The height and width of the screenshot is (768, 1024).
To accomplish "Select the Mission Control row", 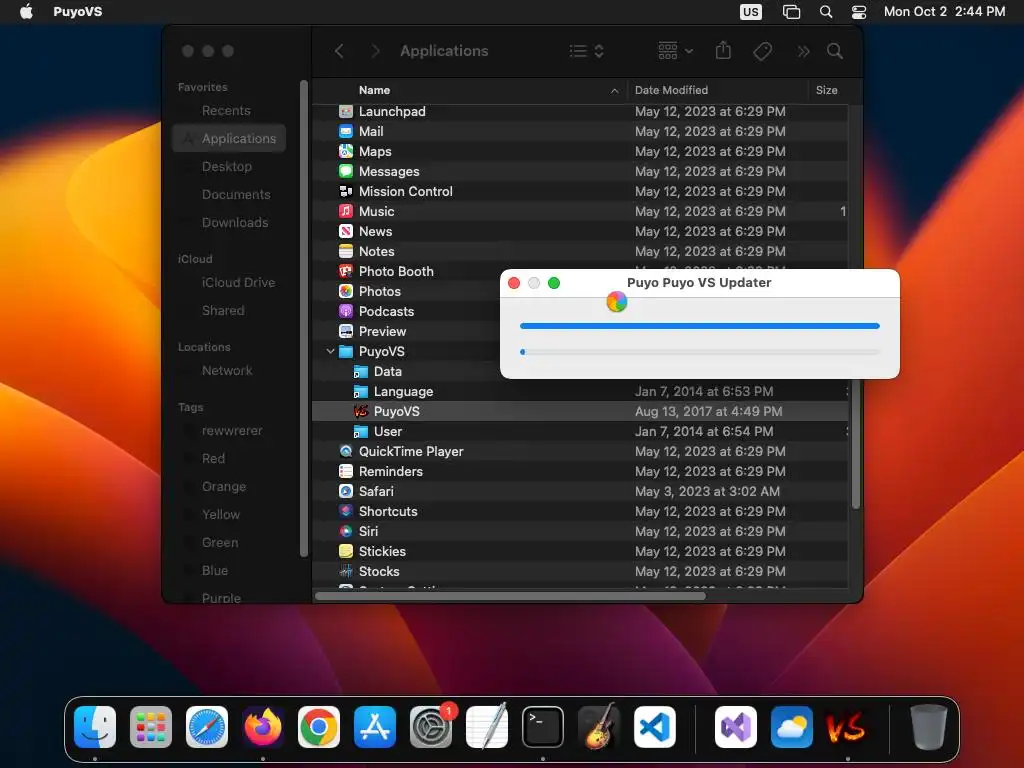I will [x=580, y=191].
